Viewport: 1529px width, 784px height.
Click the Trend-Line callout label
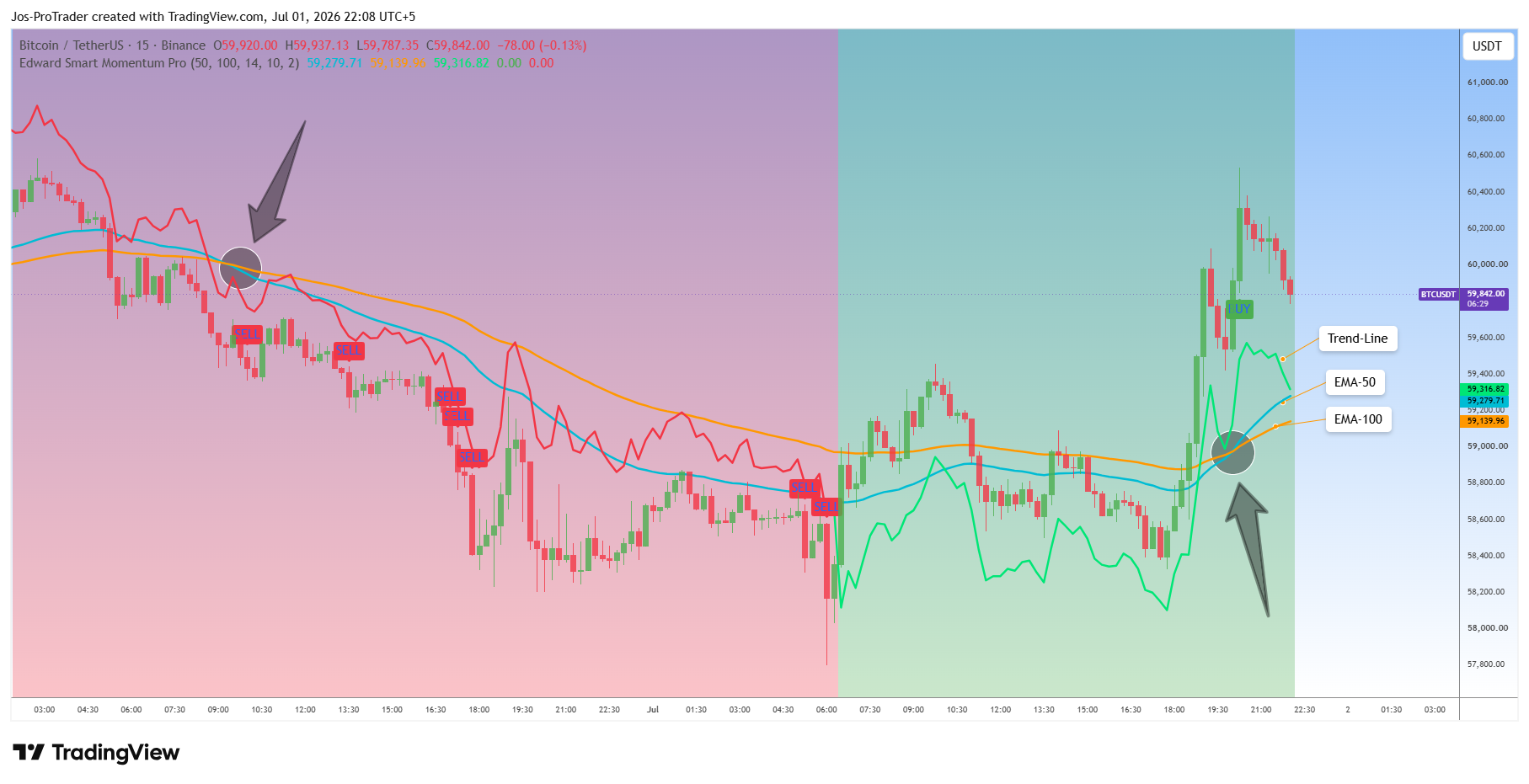pyautogui.click(x=1357, y=339)
